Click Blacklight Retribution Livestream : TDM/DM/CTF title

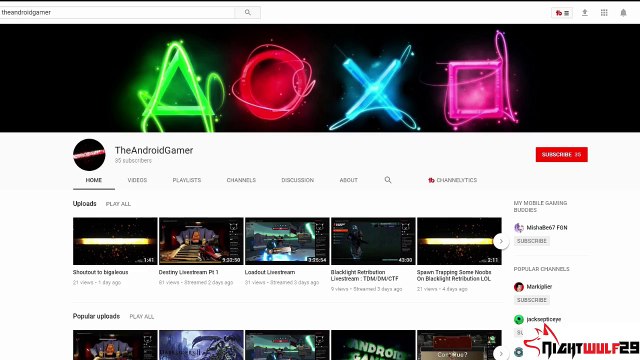tap(364, 276)
